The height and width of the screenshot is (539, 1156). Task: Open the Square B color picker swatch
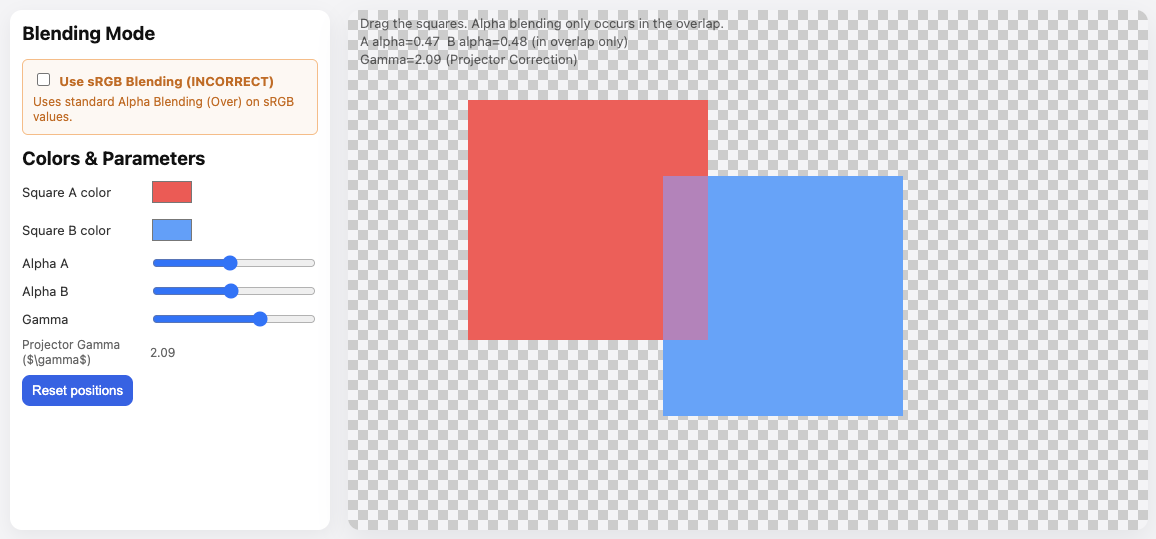[x=172, y=230]
